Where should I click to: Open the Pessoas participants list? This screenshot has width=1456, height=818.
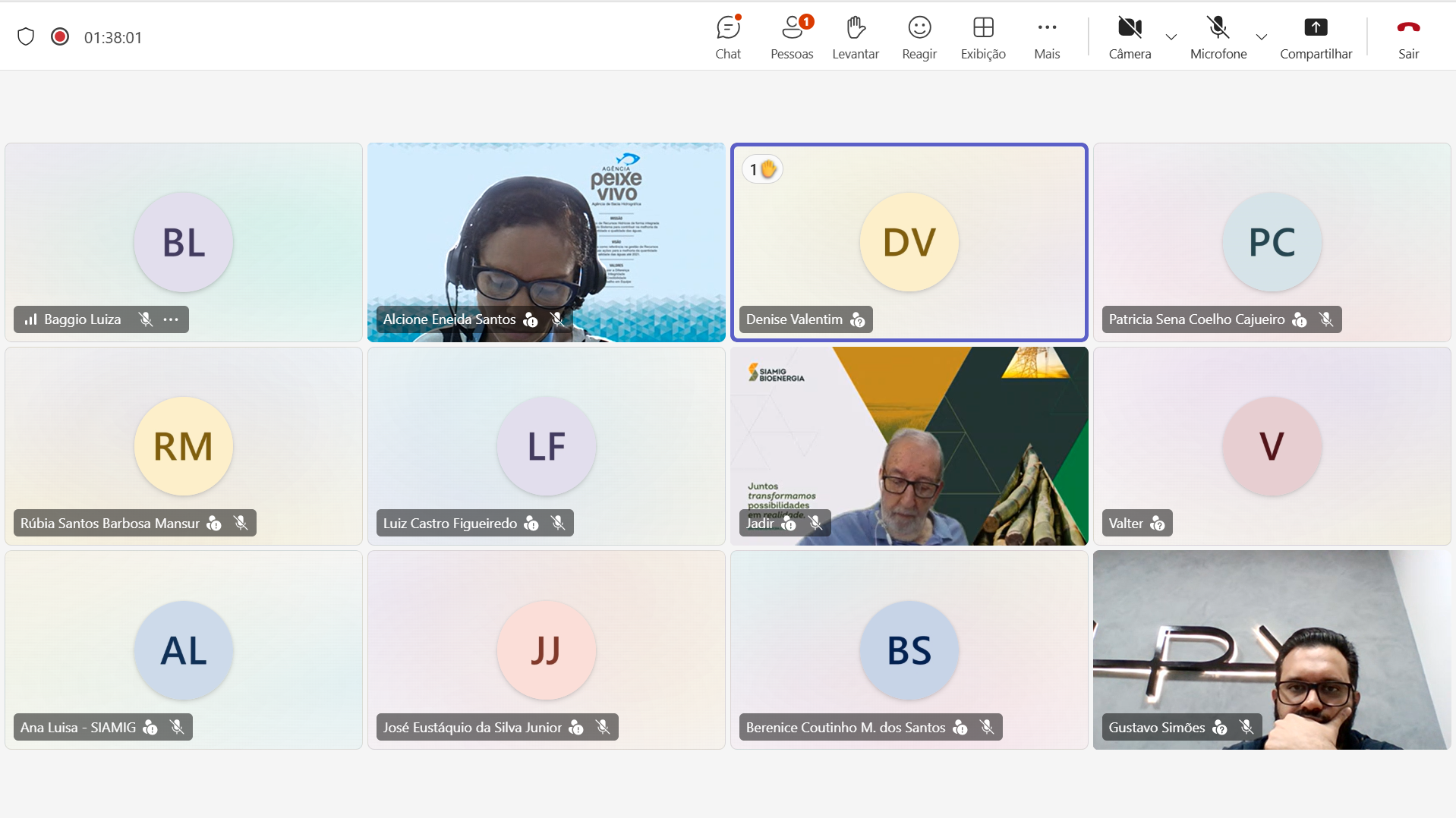(x=791, y=37)
